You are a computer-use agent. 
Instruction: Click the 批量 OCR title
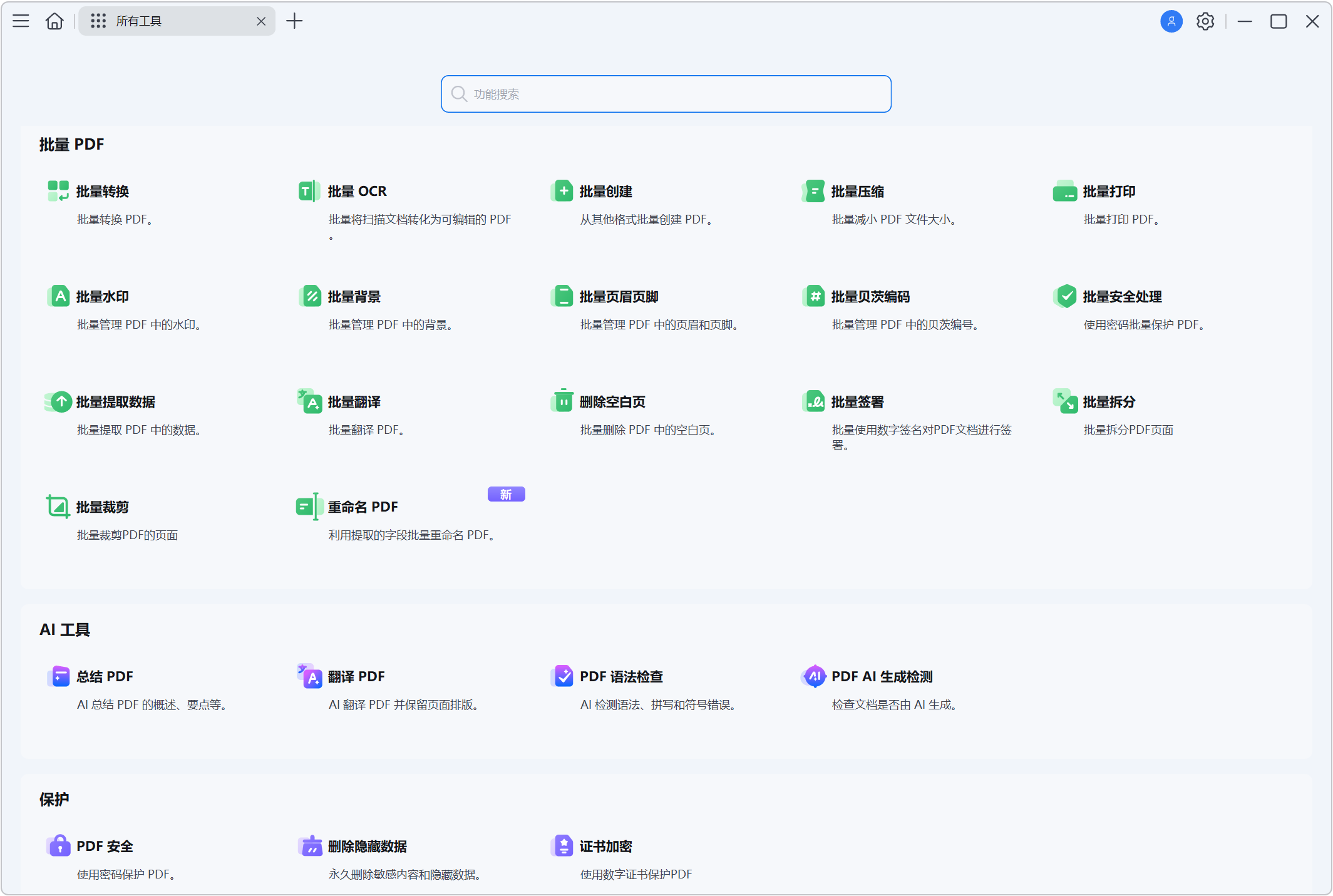coord(357,192)
